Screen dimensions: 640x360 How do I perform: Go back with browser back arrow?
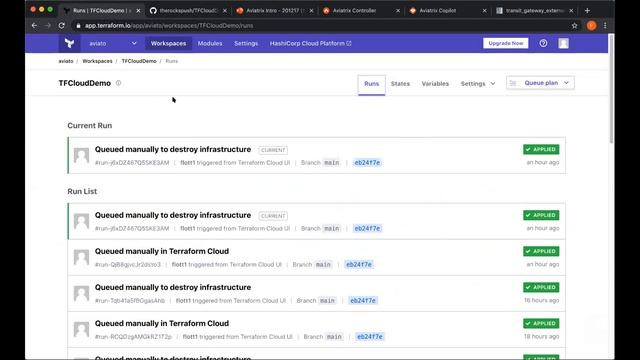tap(34, 25)
